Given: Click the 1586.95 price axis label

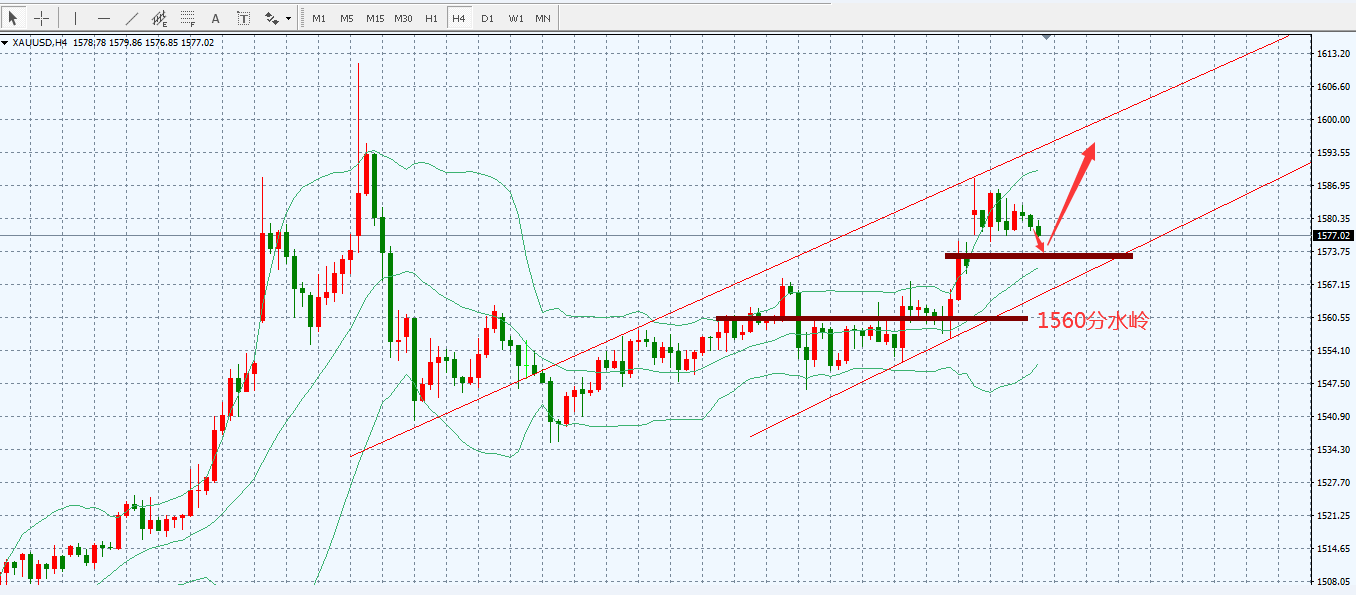Looking at the screenshot, I should tap(1334, 186).
